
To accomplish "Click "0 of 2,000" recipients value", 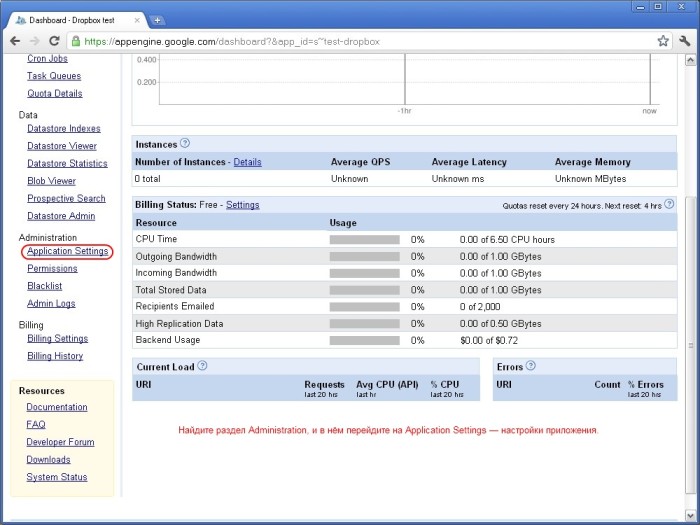I will [480, 307].
